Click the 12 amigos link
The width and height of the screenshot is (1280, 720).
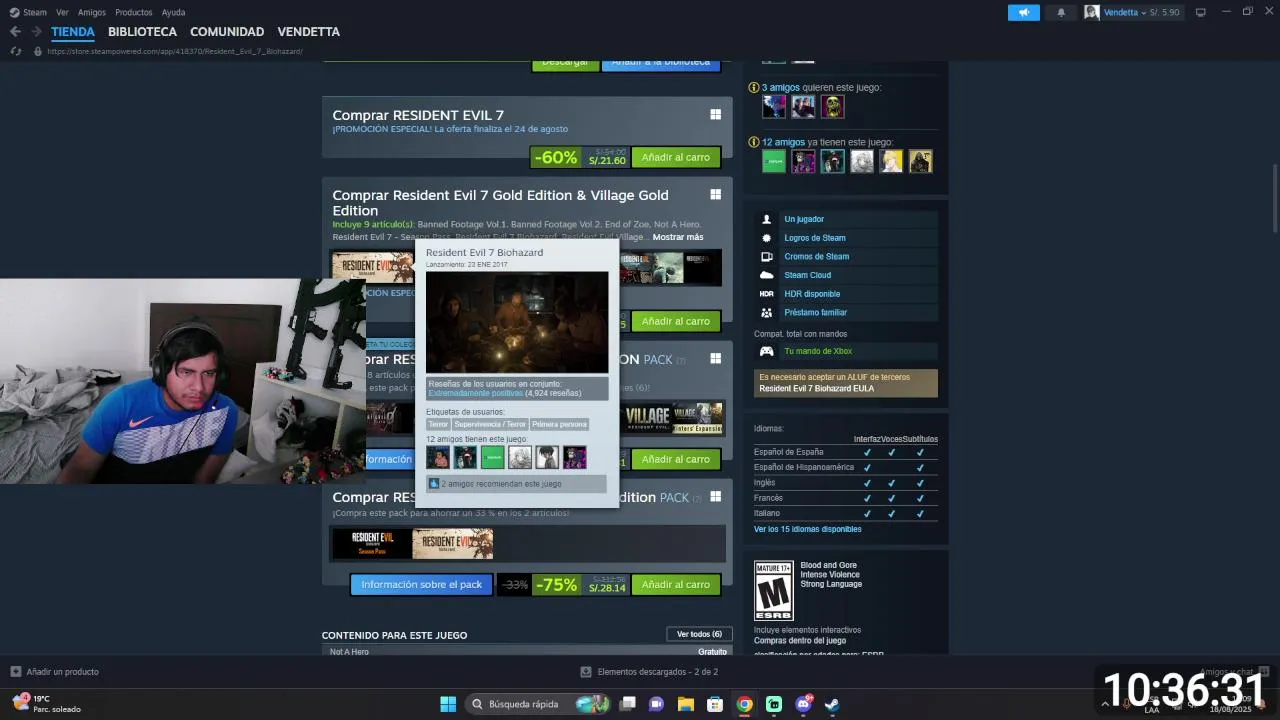(x=783, y=142)
